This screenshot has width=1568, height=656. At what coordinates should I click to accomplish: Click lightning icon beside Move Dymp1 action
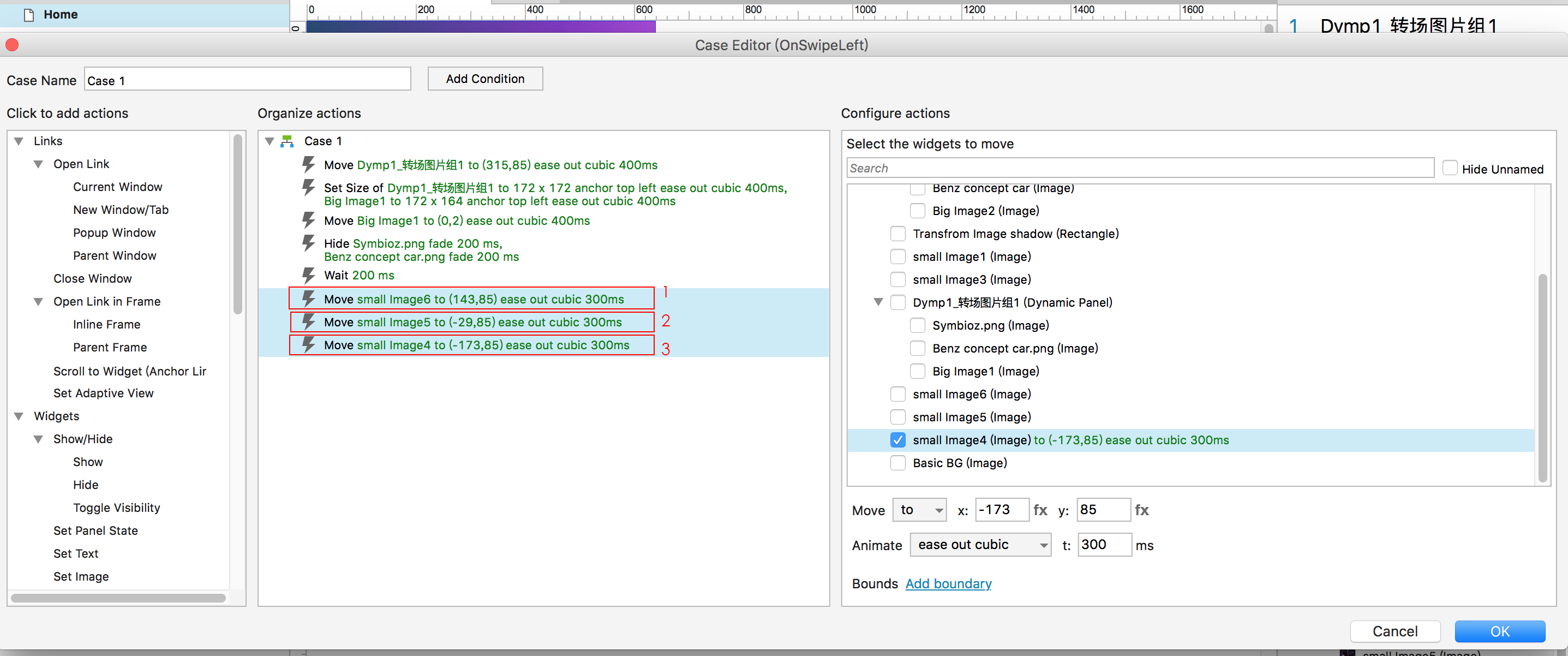309,164
